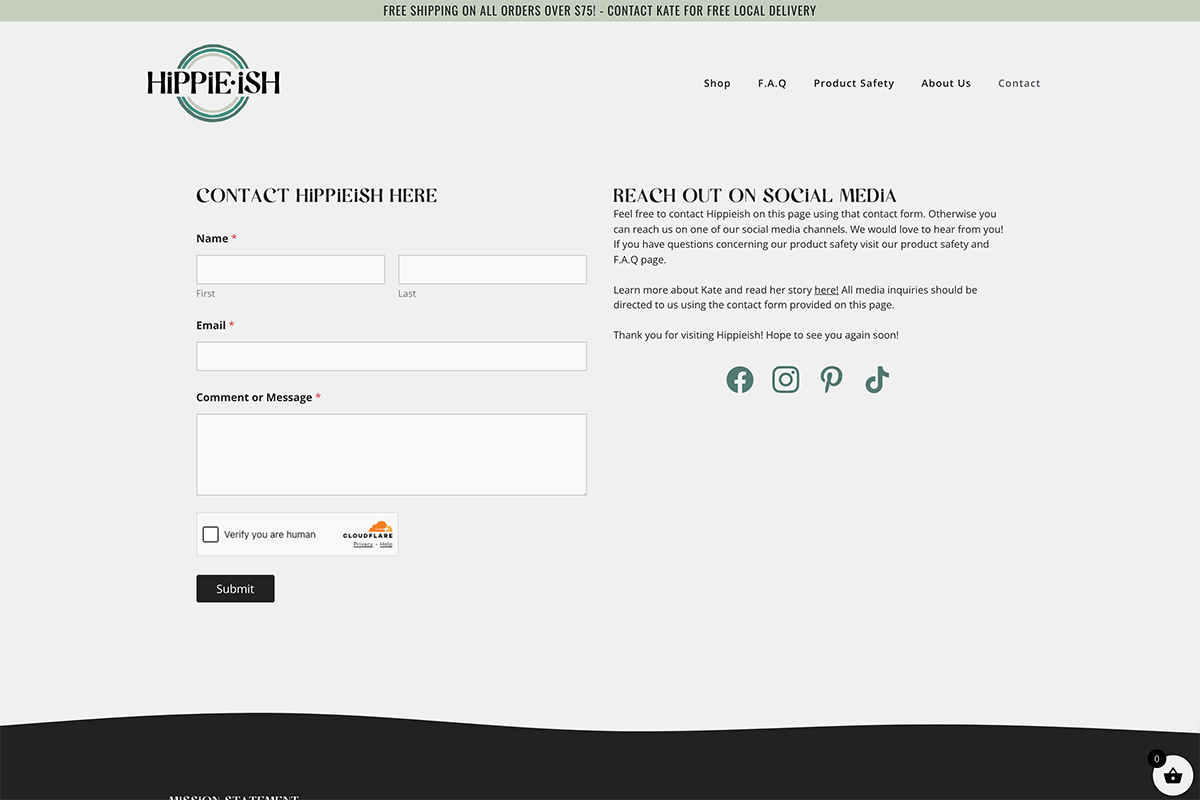Go to the F.A.Q page
The height and width of the screenshot is (800, 1200).
pyautogui.click(x=772, y=83)
